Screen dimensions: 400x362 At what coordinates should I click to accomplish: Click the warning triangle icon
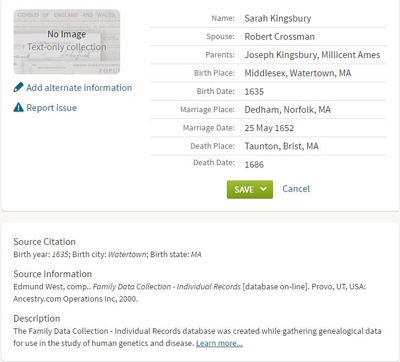click(x=18, y=108)
